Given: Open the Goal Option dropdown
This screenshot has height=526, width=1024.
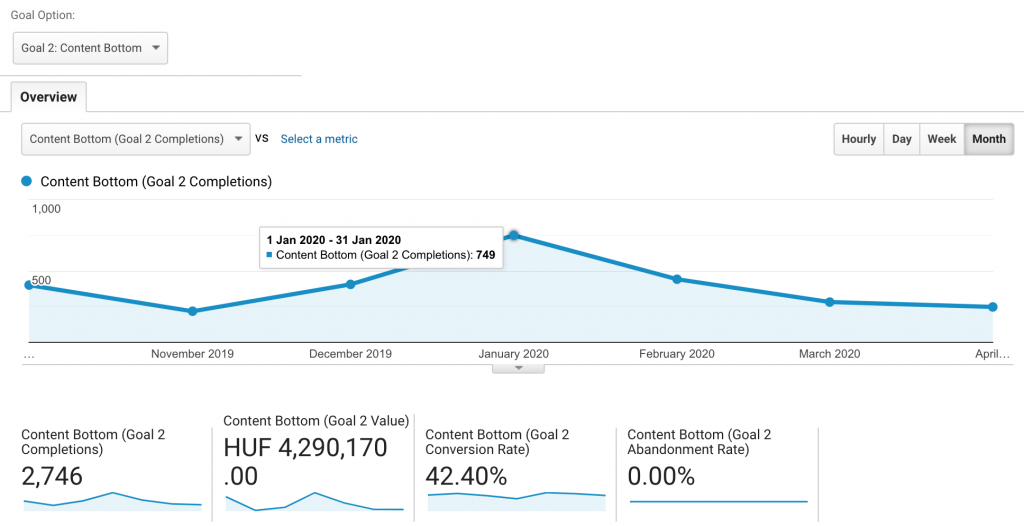Looking at the screenshot, I should [x=90, y=48].
